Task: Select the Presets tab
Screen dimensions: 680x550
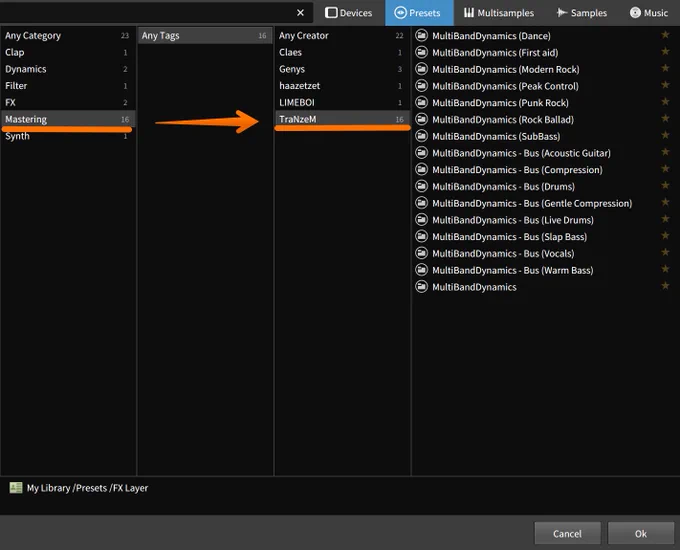Action: tap(419, 13)
